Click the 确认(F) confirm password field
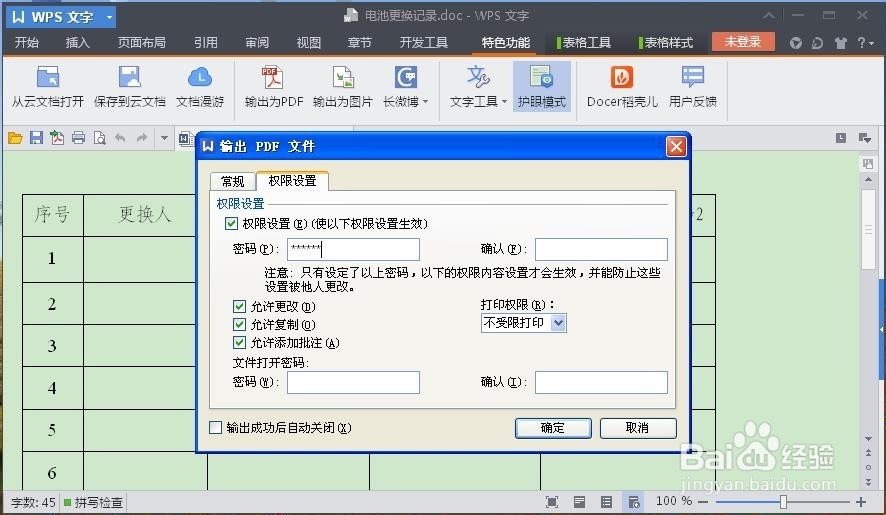 (x=601, y=249)
